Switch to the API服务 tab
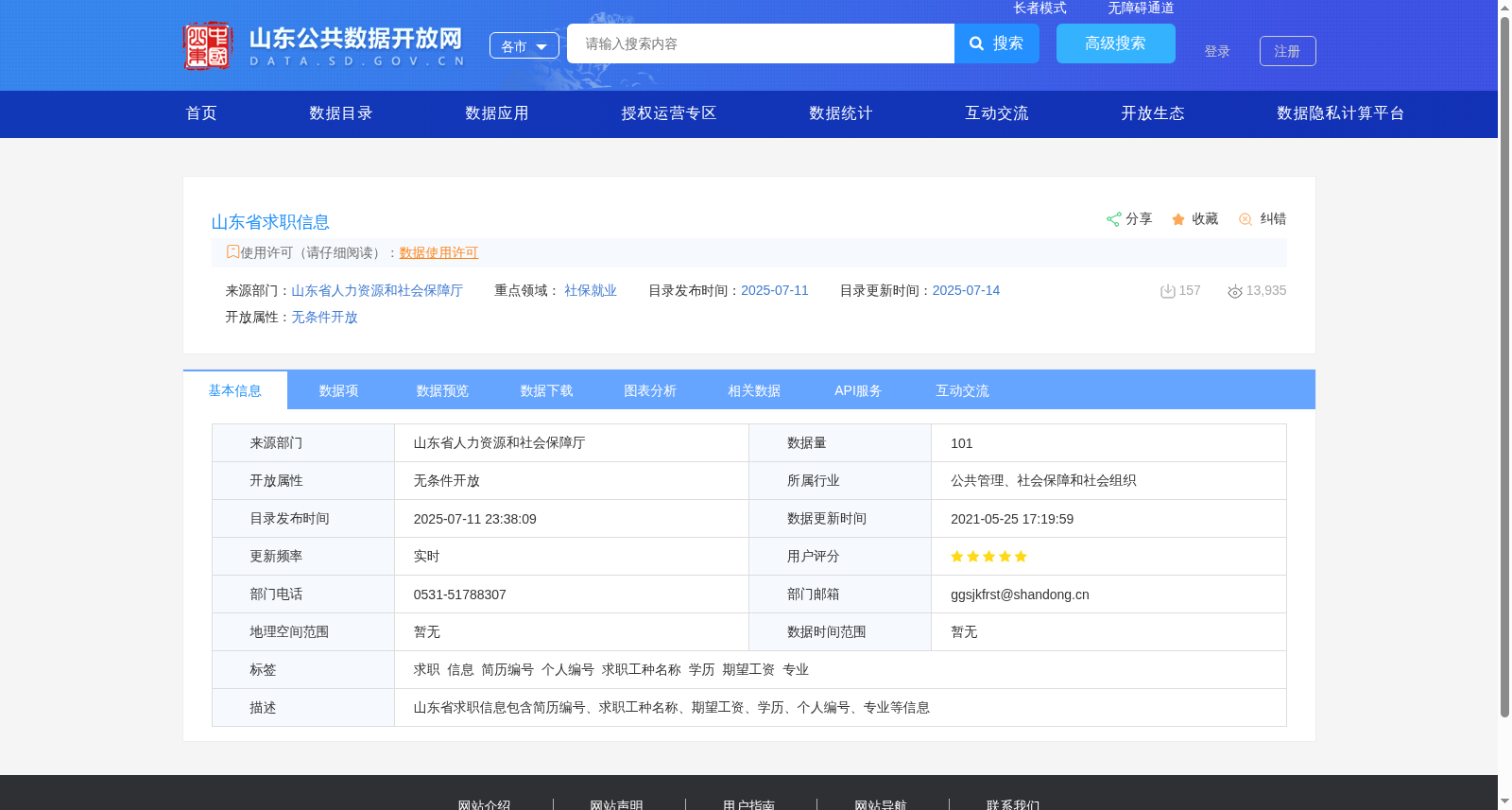Screen dimensions: 1512x810 pos(859,390)
